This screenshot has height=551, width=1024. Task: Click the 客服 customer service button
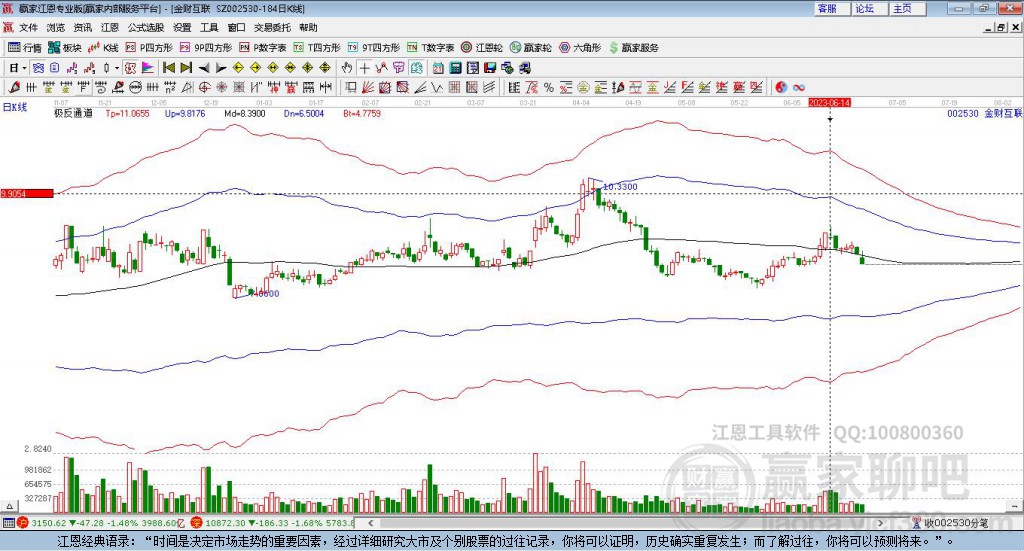click(832, 8)
